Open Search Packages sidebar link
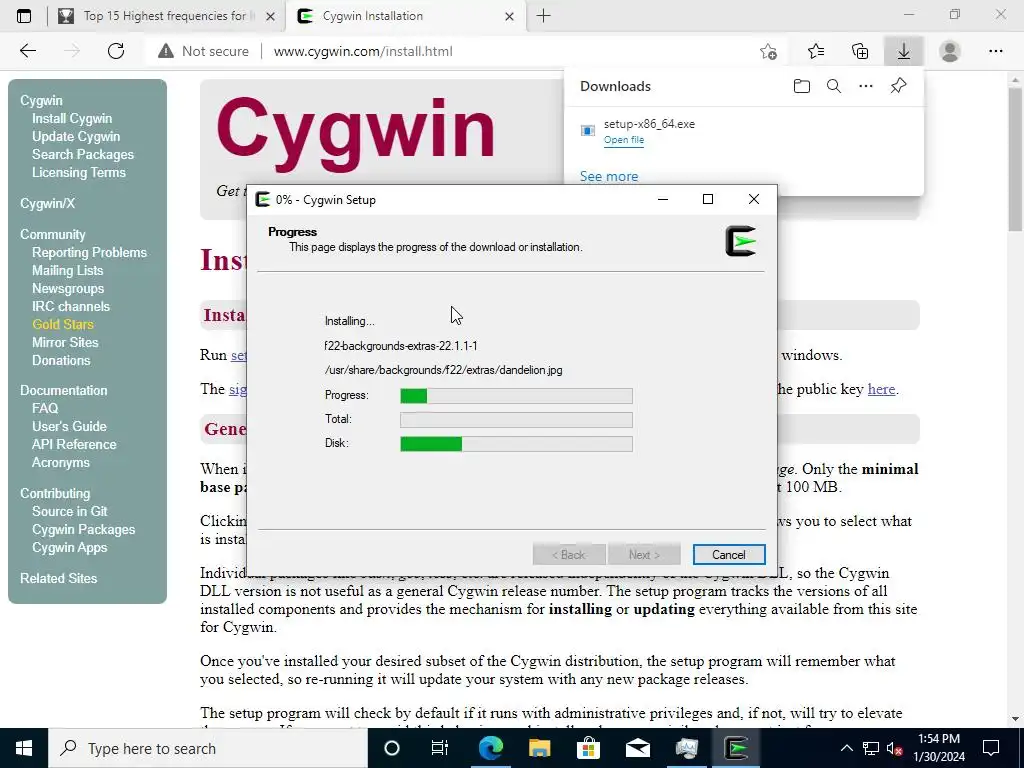This screenshot has height=768, width=1024. (83, 154)
